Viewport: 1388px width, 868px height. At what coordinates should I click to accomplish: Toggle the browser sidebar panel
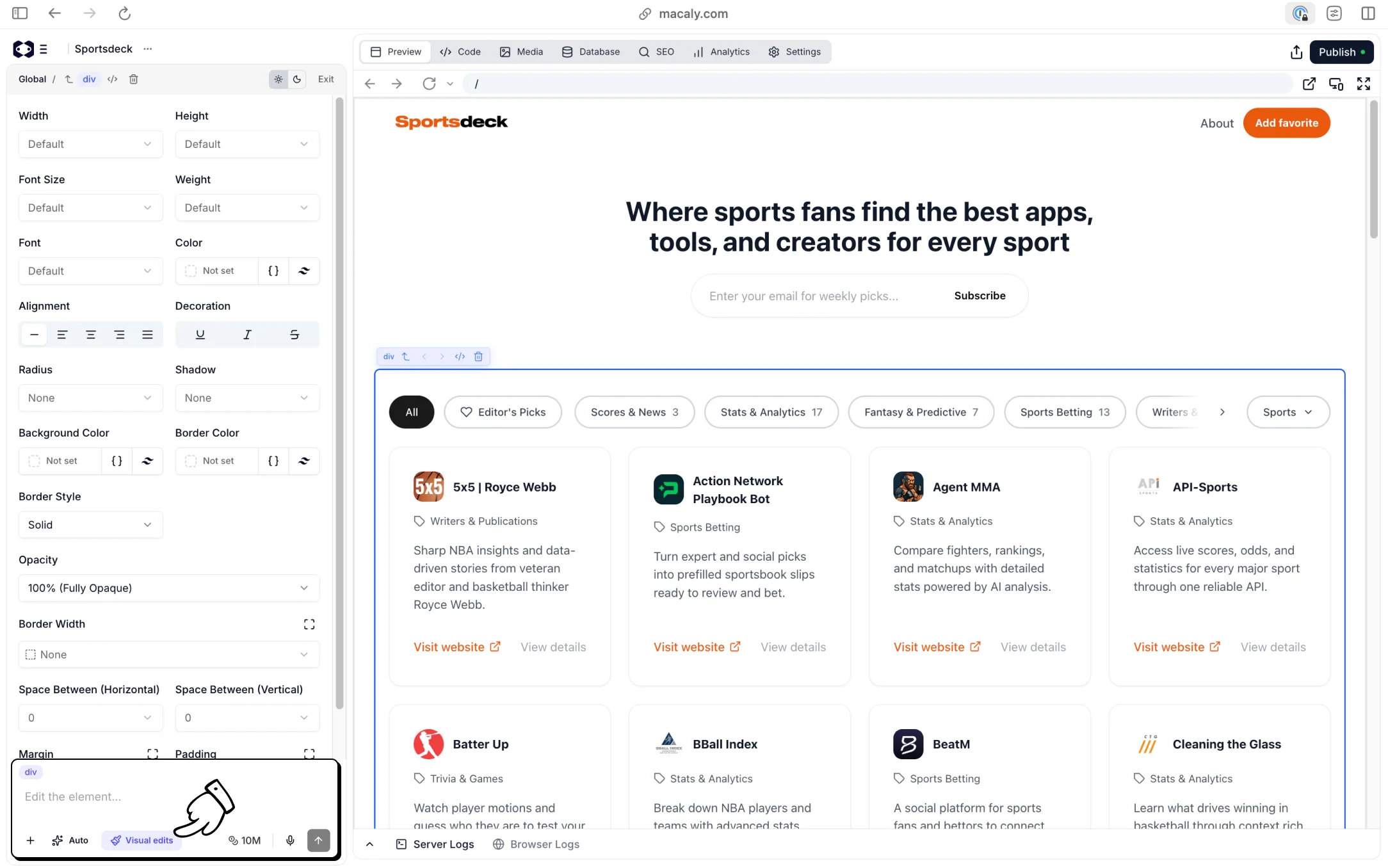(20, 13)
